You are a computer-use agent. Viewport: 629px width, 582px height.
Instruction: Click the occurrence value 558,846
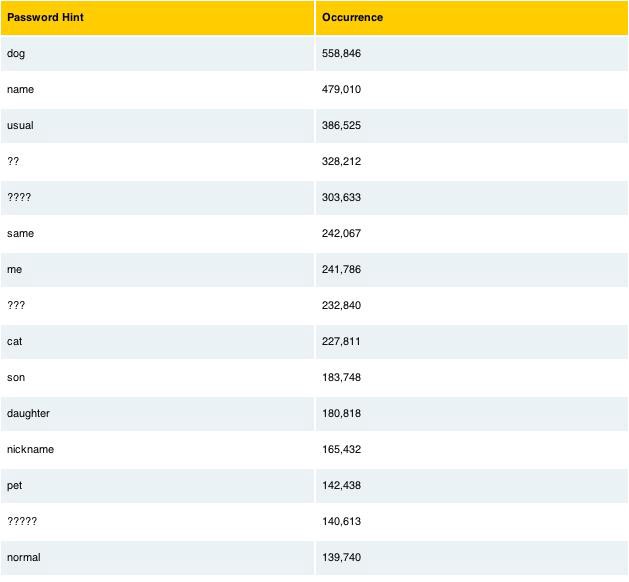point(341,53)
